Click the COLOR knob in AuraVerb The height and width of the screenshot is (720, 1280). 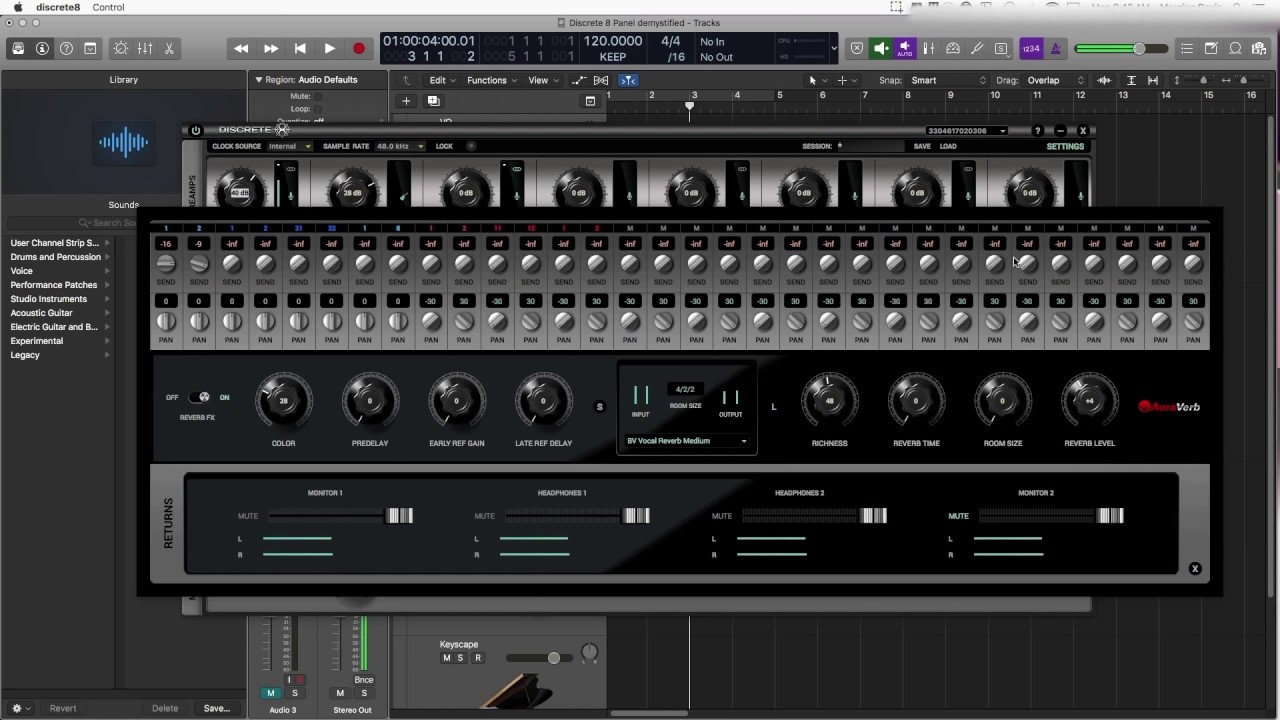click(x=283, y=401)
